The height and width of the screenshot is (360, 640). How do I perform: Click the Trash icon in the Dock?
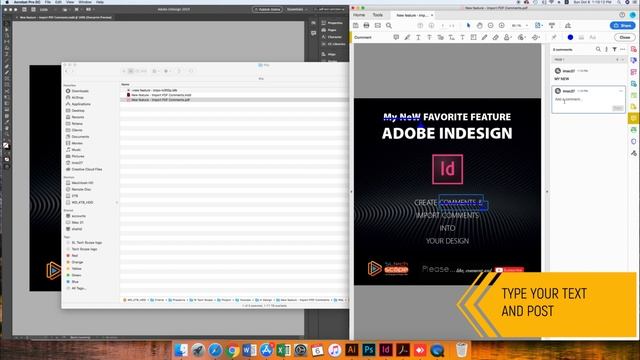(462, 350)
